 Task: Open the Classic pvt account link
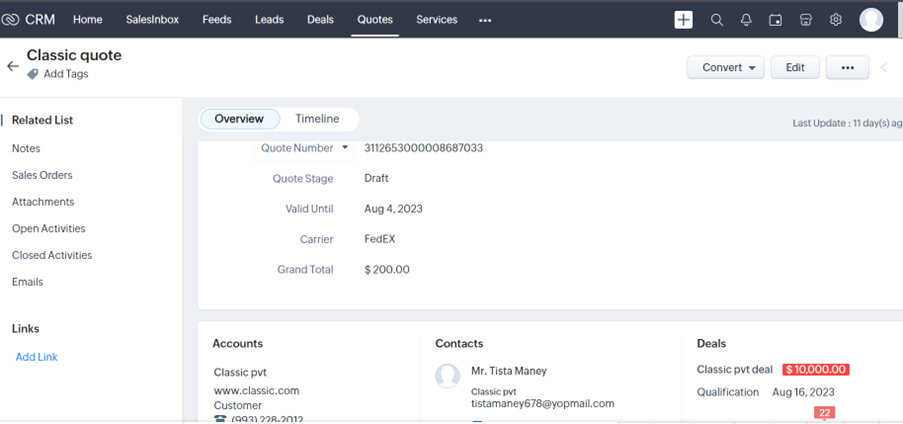tap(240, 372)
